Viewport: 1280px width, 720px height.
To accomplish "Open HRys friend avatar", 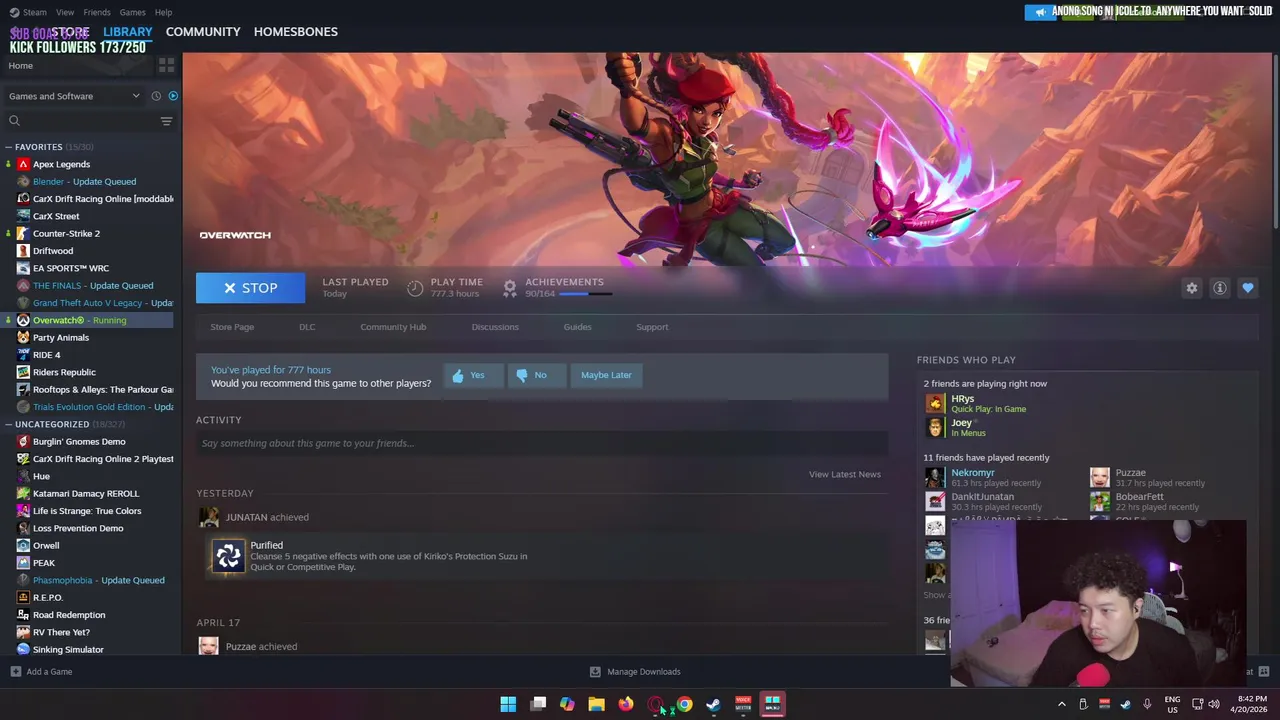I will 935,403.
